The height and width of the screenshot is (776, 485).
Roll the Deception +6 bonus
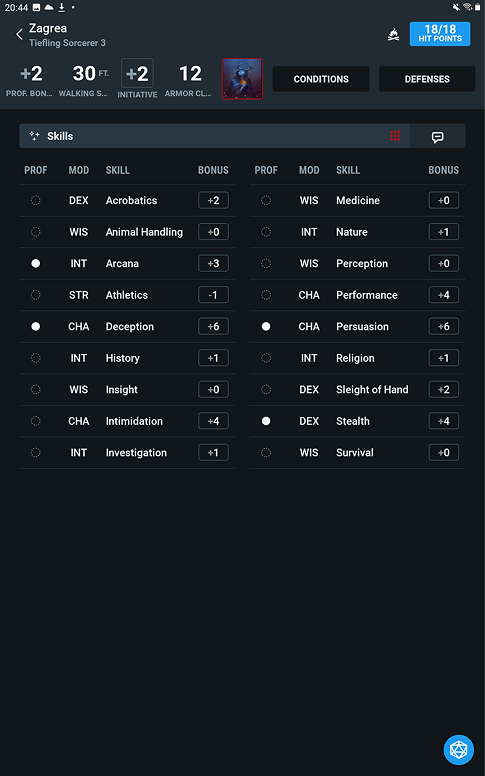213,327
